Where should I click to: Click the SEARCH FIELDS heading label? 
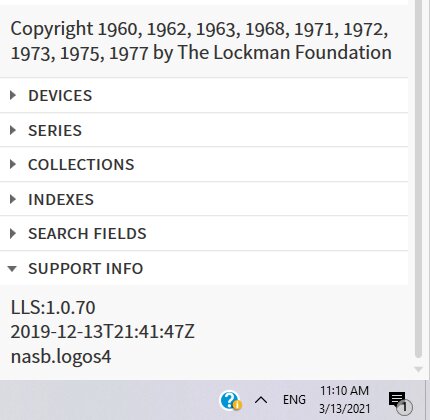coord(87,234)
